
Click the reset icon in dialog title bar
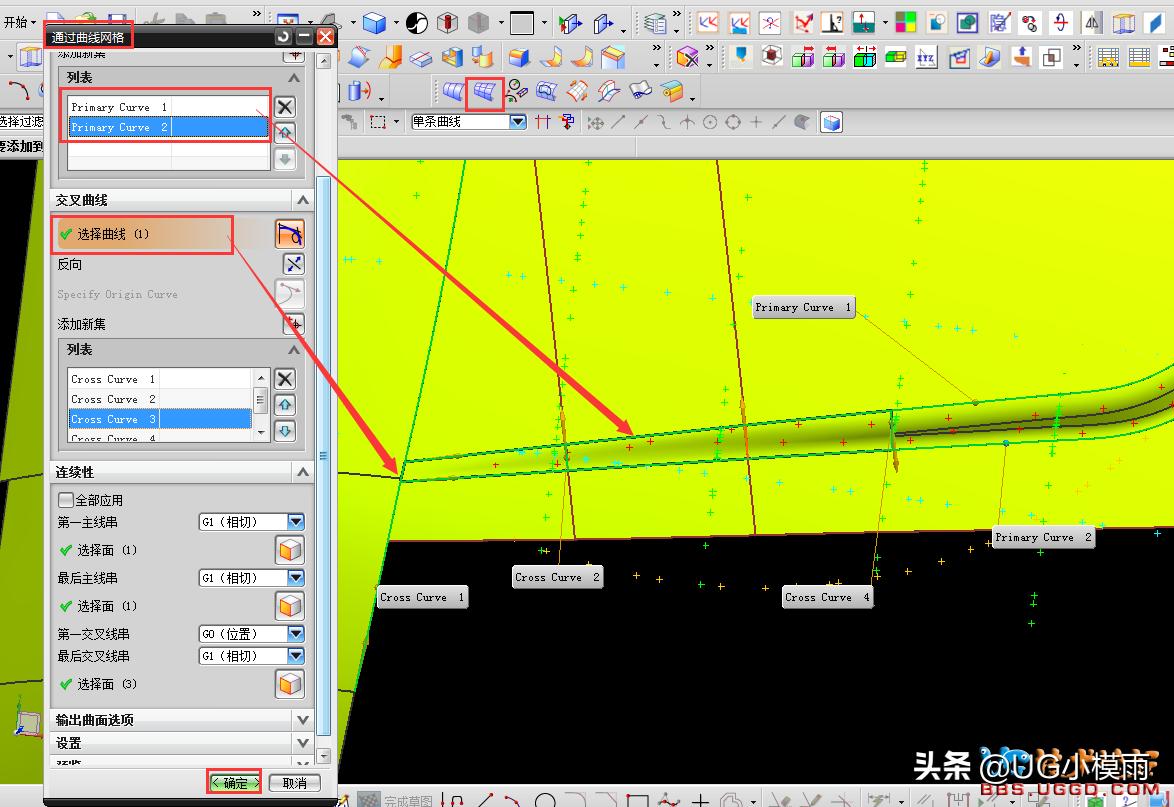pyautogui.click(x=284, y=37)
